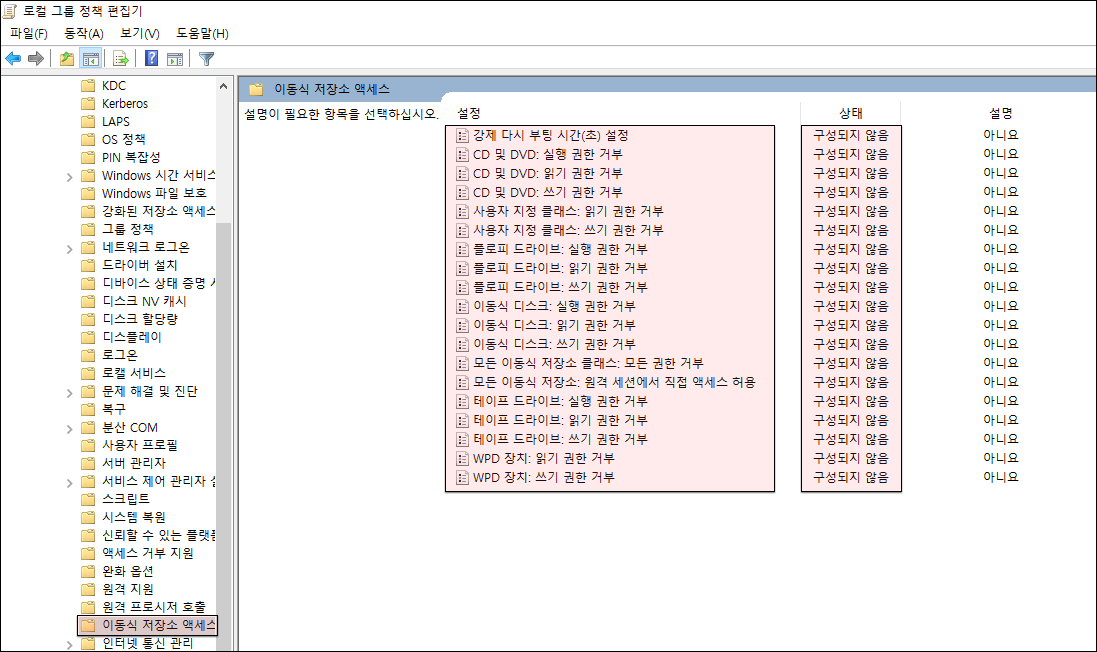Select the 그룹 정책 folder

pyautogui.click(x=128, y=229)
